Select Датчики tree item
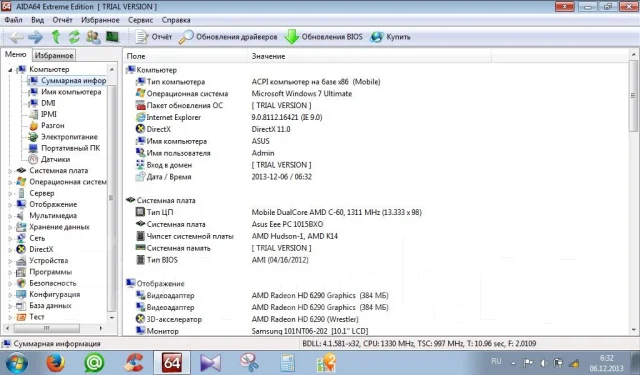 click(x=55, y=159)
